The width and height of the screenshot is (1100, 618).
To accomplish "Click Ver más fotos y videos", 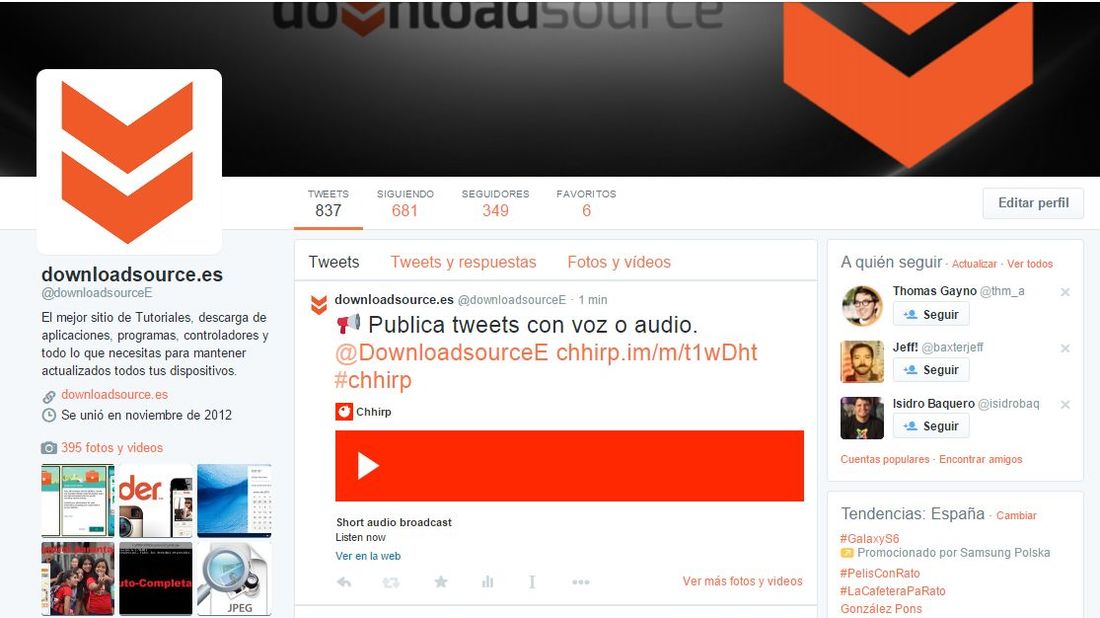I will click(x=742, y=581).
